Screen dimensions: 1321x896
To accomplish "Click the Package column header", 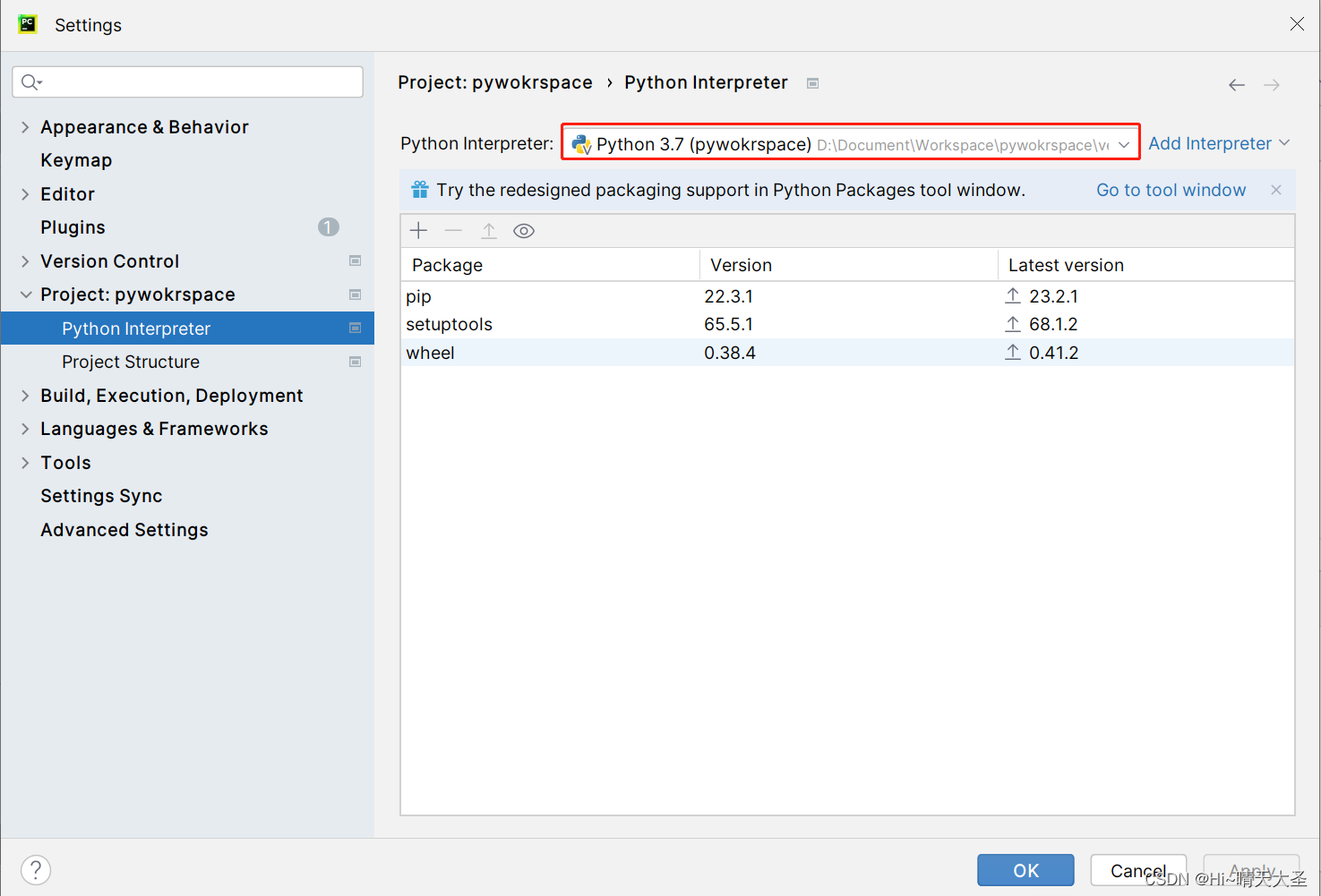I will [550, 265].
